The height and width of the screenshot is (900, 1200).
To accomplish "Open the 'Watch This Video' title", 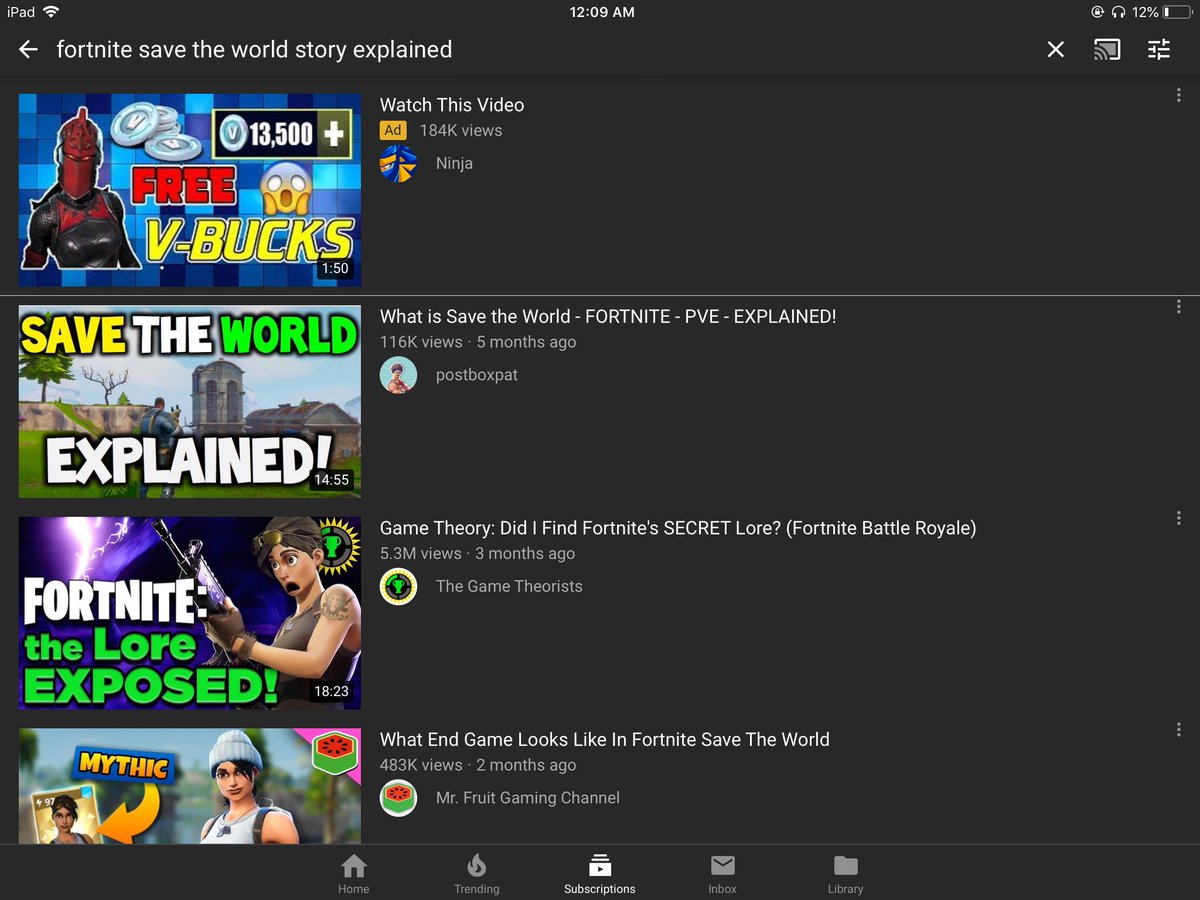I will point(452,105).
